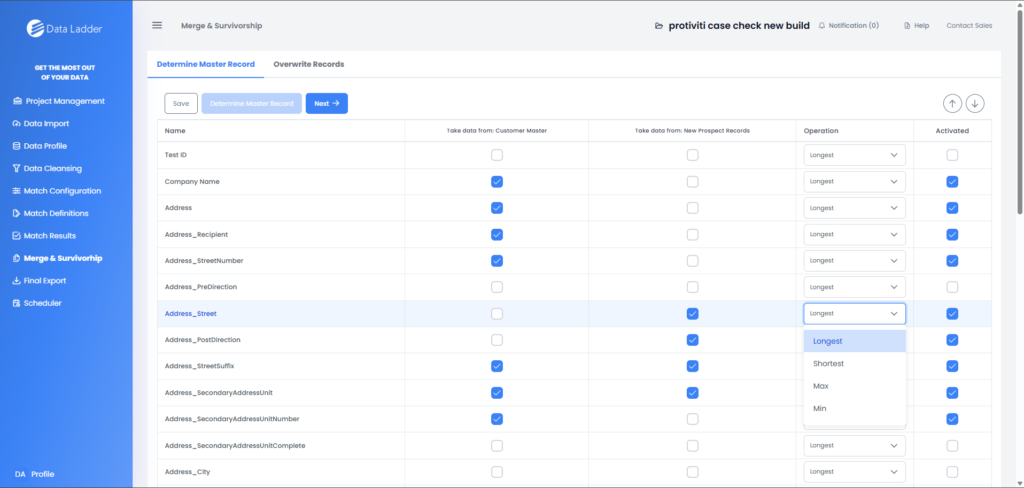Open the Contact Sales link

click(x=969, y=25)
